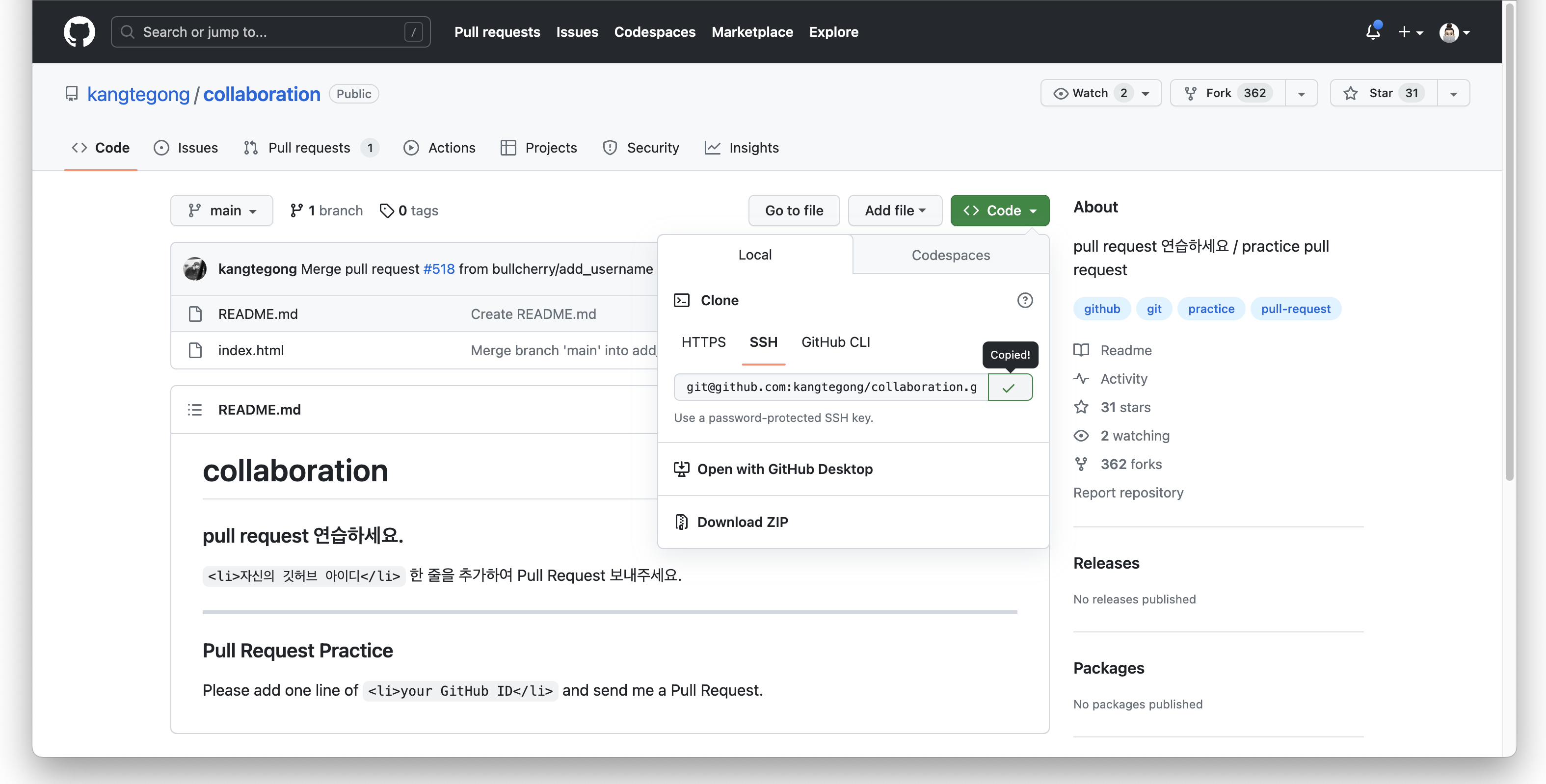
Task: Open pull request #518 link
Action: click(x=439, y=269)
